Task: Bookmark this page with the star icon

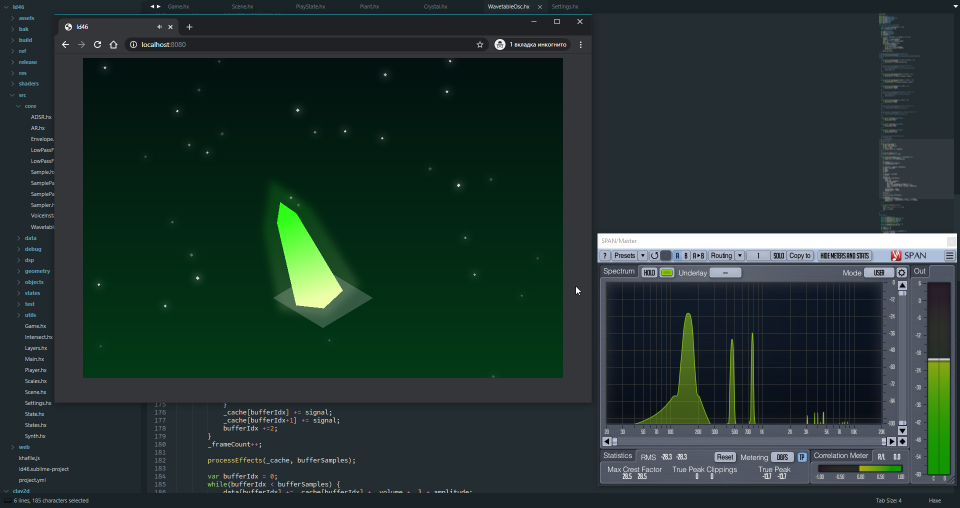Action: (480, 45)
